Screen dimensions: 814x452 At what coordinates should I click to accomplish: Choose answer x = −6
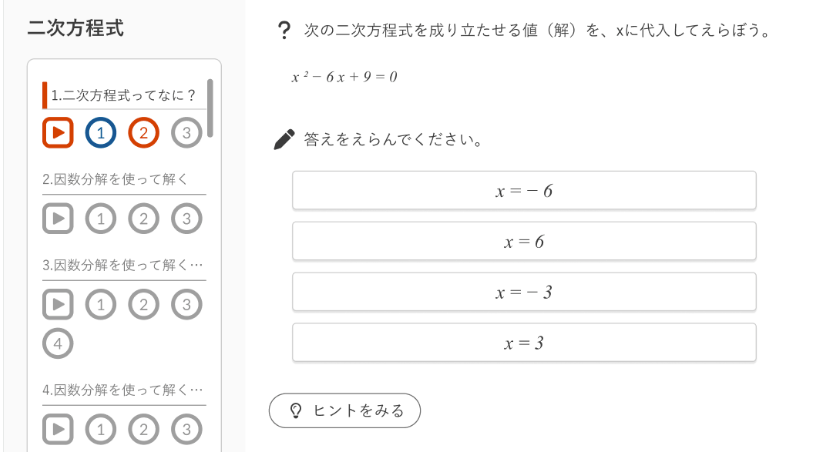click(524, 190)
